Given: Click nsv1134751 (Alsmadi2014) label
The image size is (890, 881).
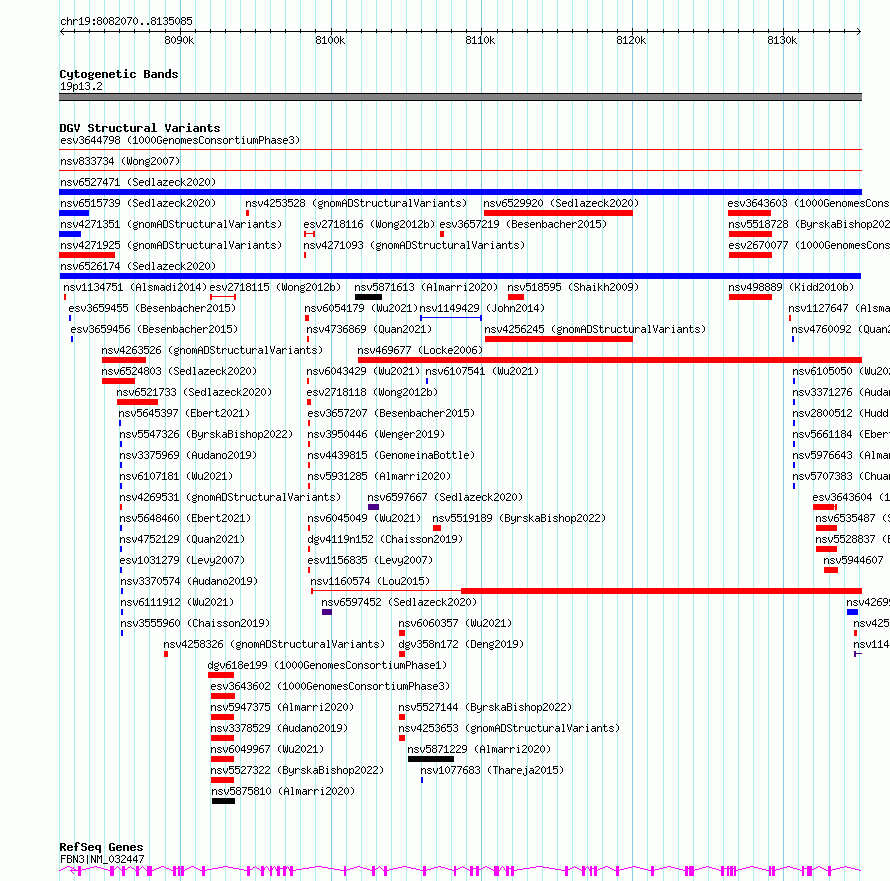Looking at the screenshot, I should [x=135, y=287].
